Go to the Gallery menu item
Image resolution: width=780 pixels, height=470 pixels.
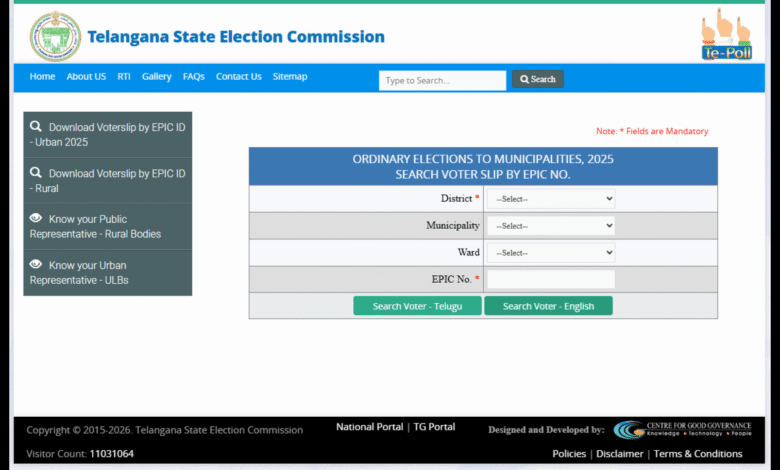(x=156, y=77)
